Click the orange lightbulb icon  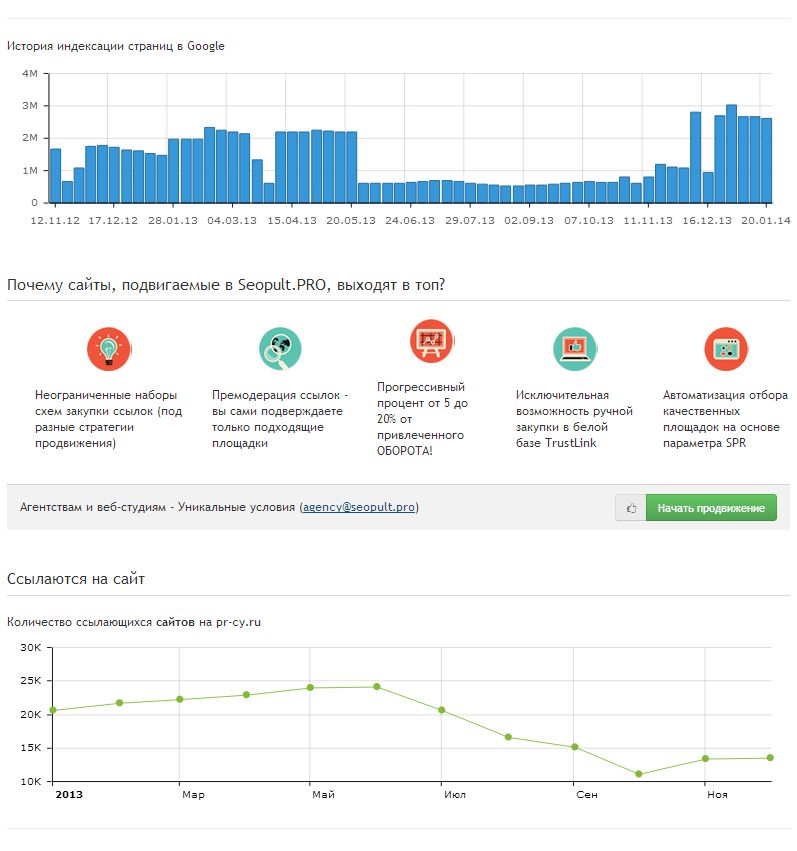[109, 349]
